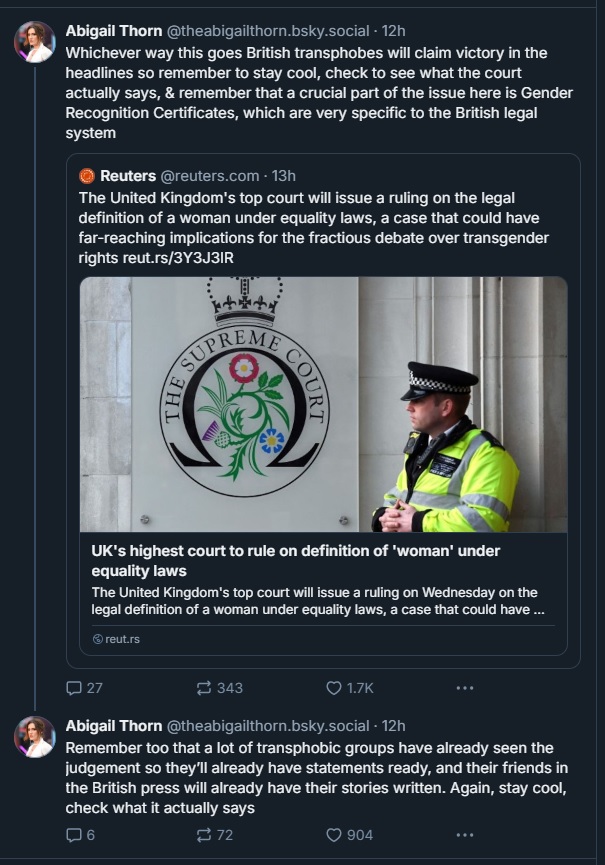
Task: Click the first post's 12h timestamp
Action: coord(393,30)
